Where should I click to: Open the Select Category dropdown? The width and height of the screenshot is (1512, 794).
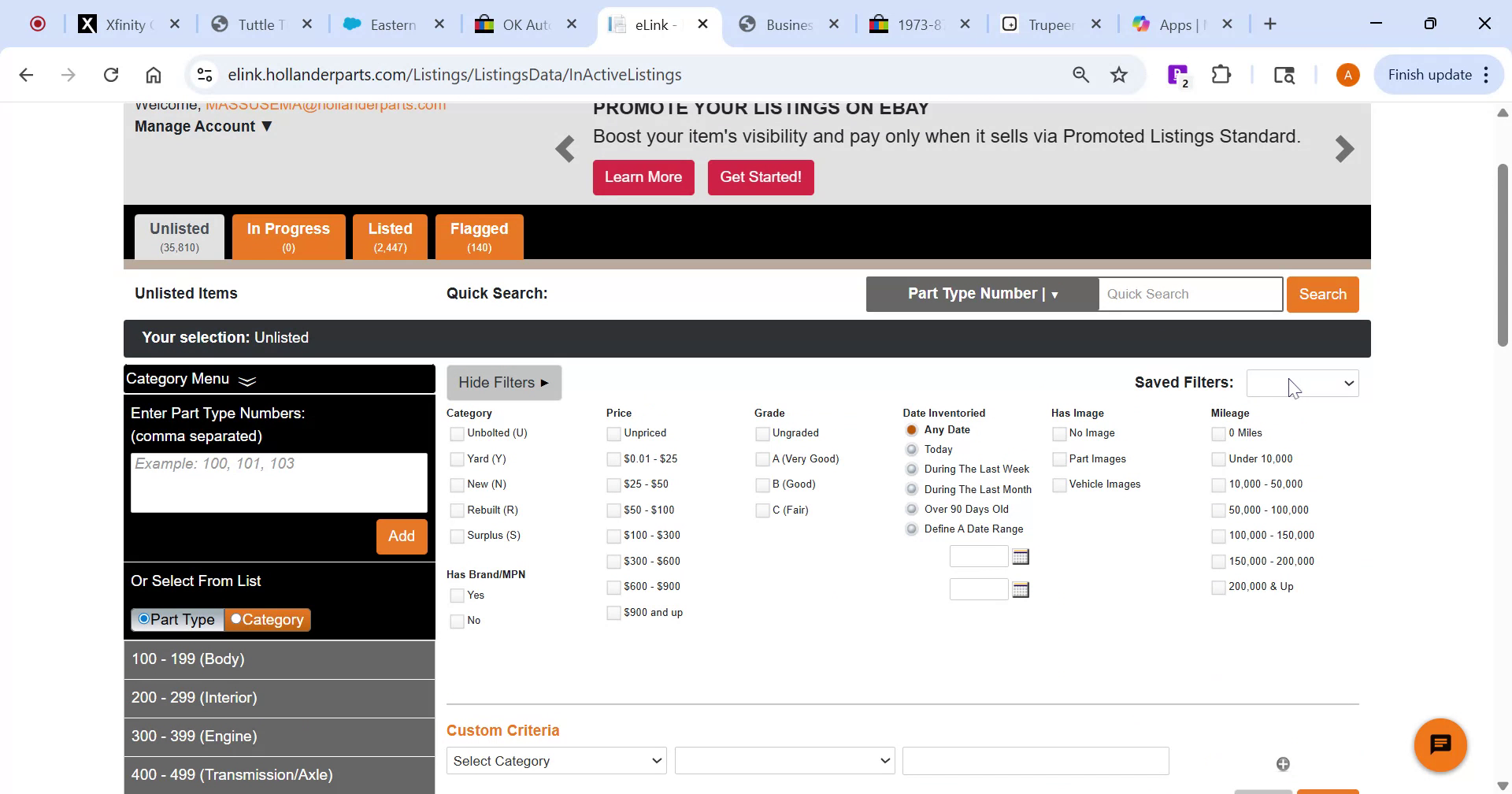click(556, 760)
